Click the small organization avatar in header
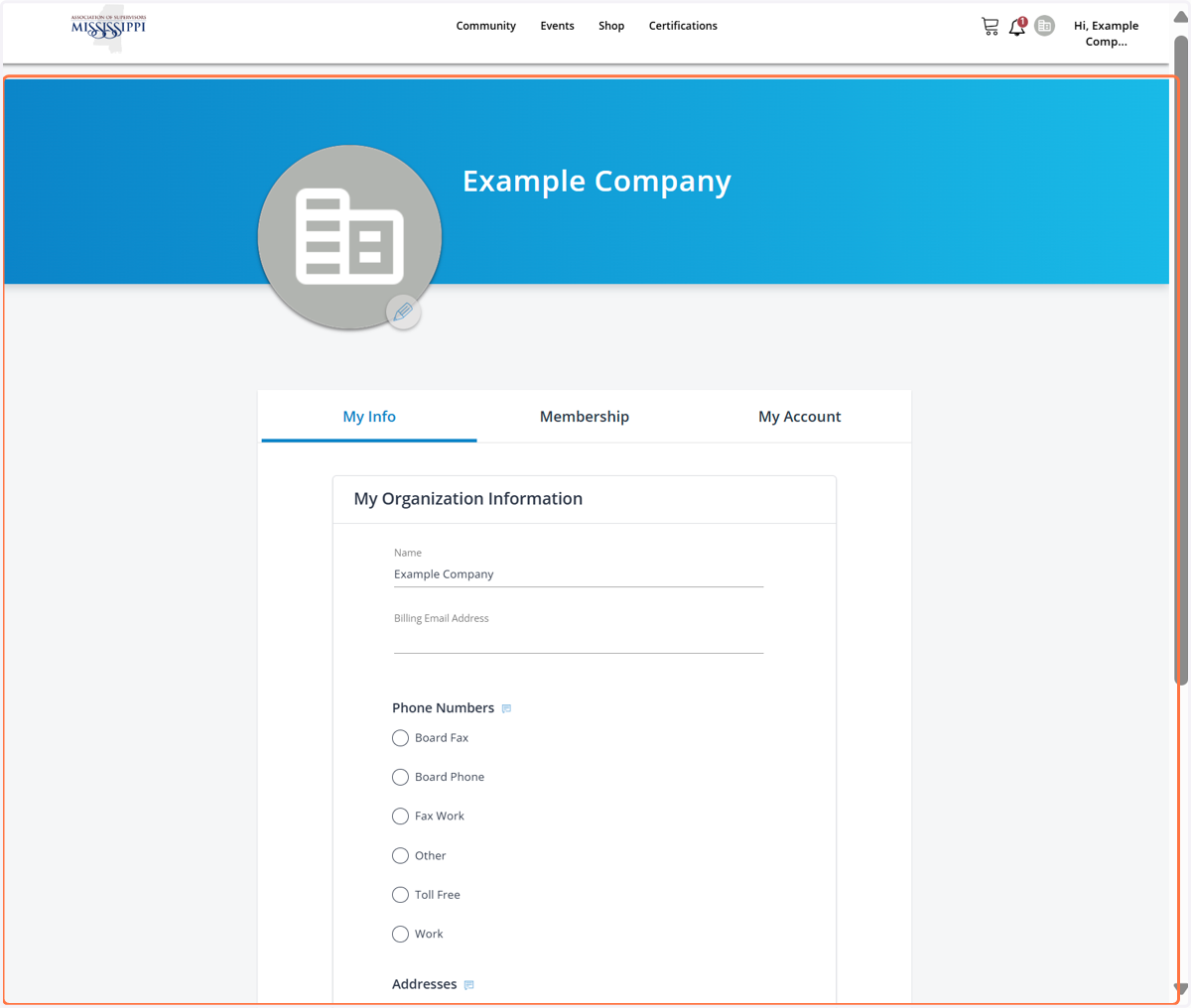1191x1008 pixels. tap(1044, 26)
